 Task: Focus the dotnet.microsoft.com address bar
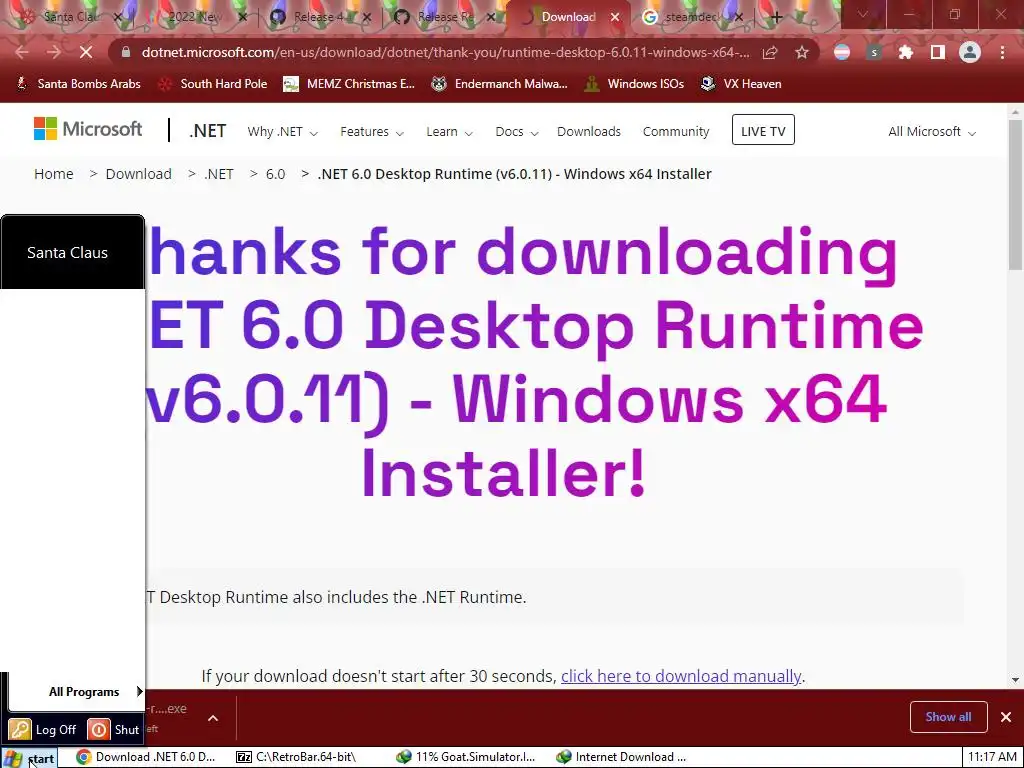[445, 52]
